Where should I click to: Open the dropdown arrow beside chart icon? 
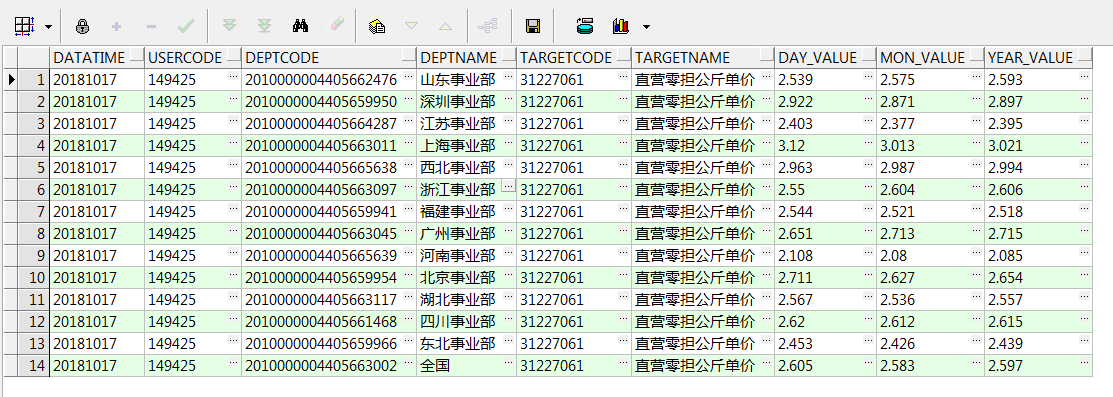click(x=646, y=27)
